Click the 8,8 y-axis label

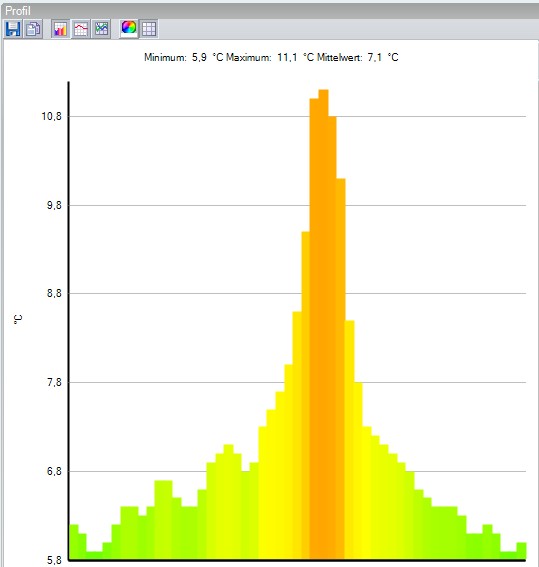tap(54, 293)
